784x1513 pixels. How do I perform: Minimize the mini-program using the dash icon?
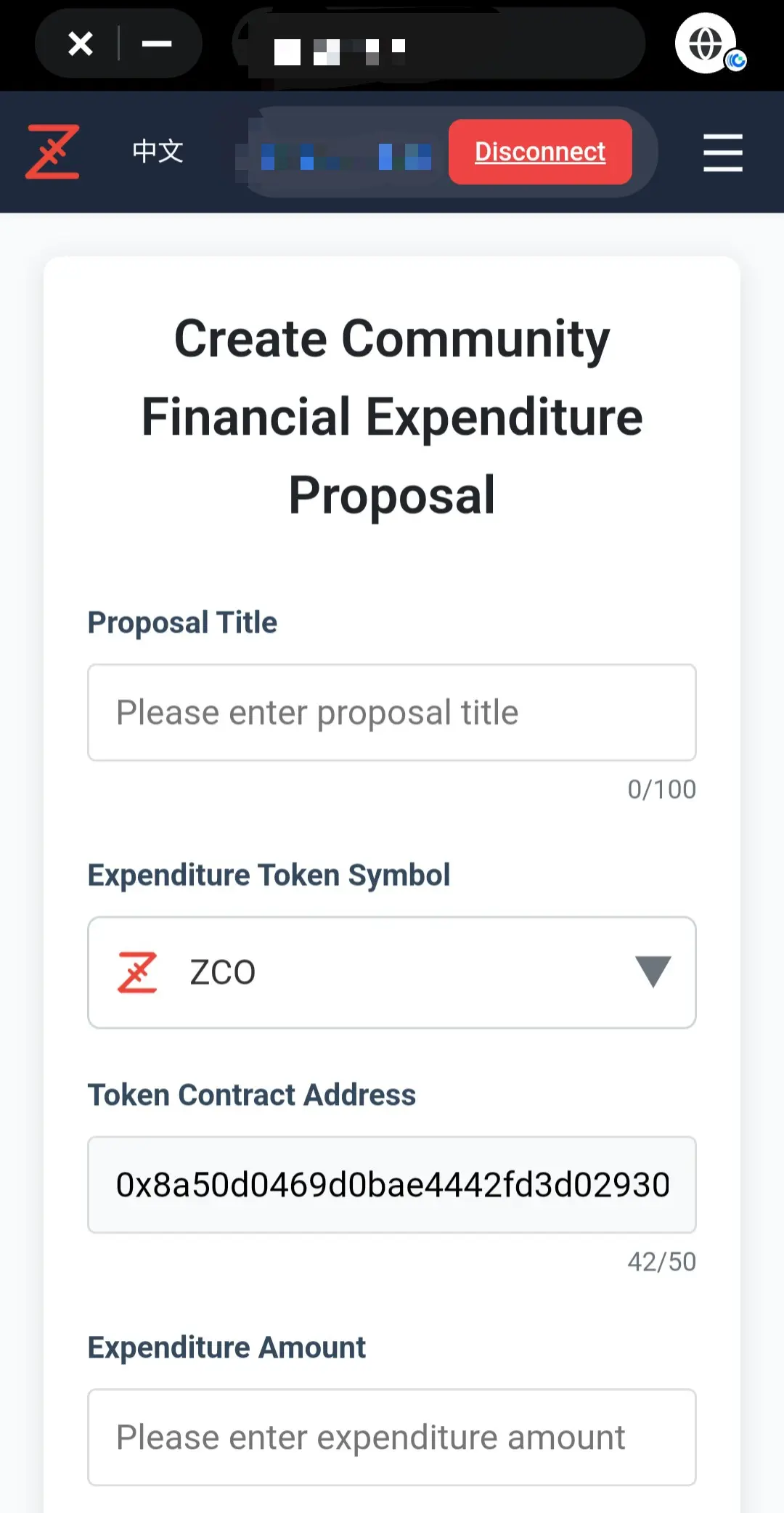[x=157, y=44]
